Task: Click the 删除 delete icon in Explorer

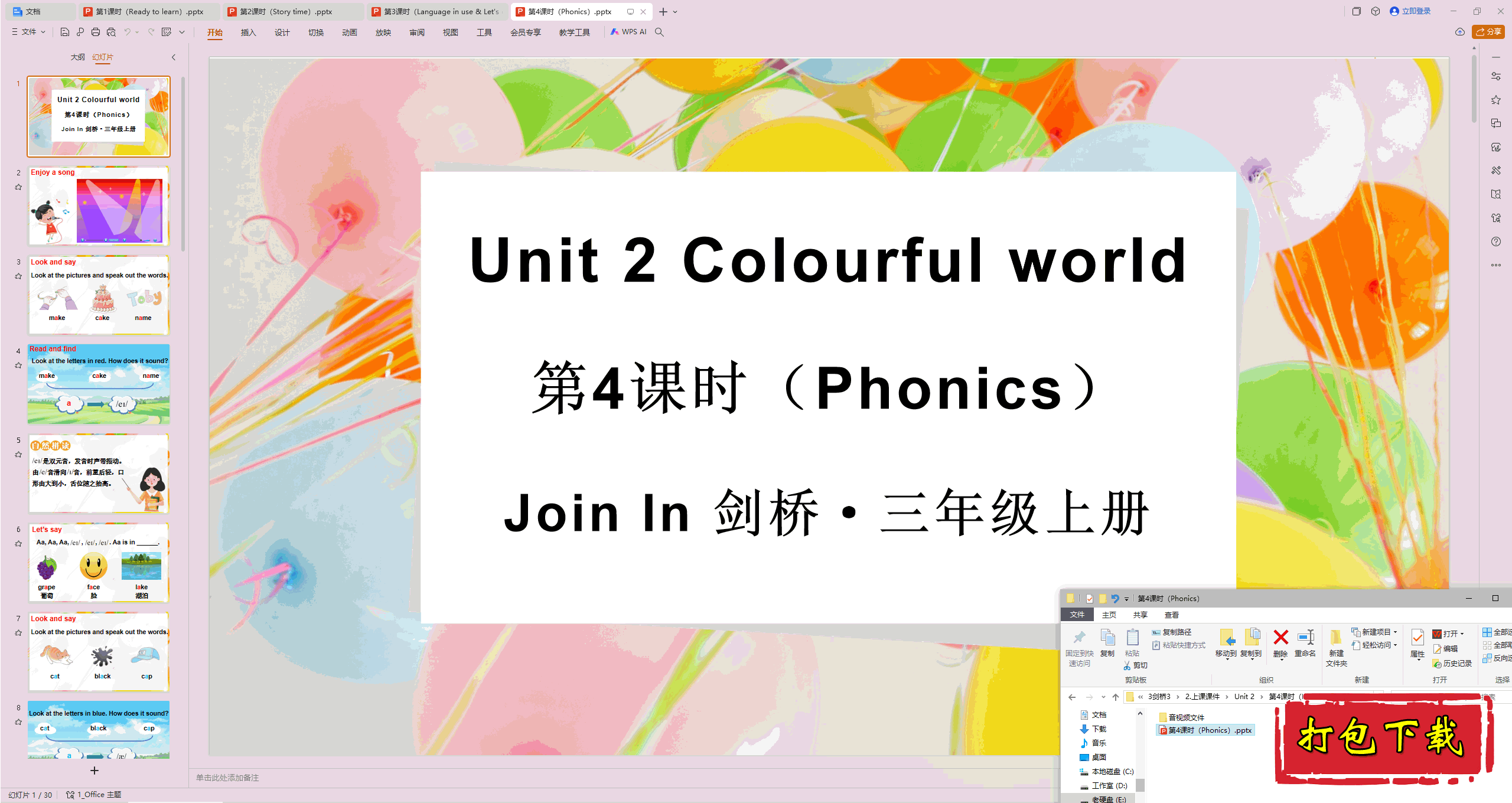Action: coord(1280,644)
